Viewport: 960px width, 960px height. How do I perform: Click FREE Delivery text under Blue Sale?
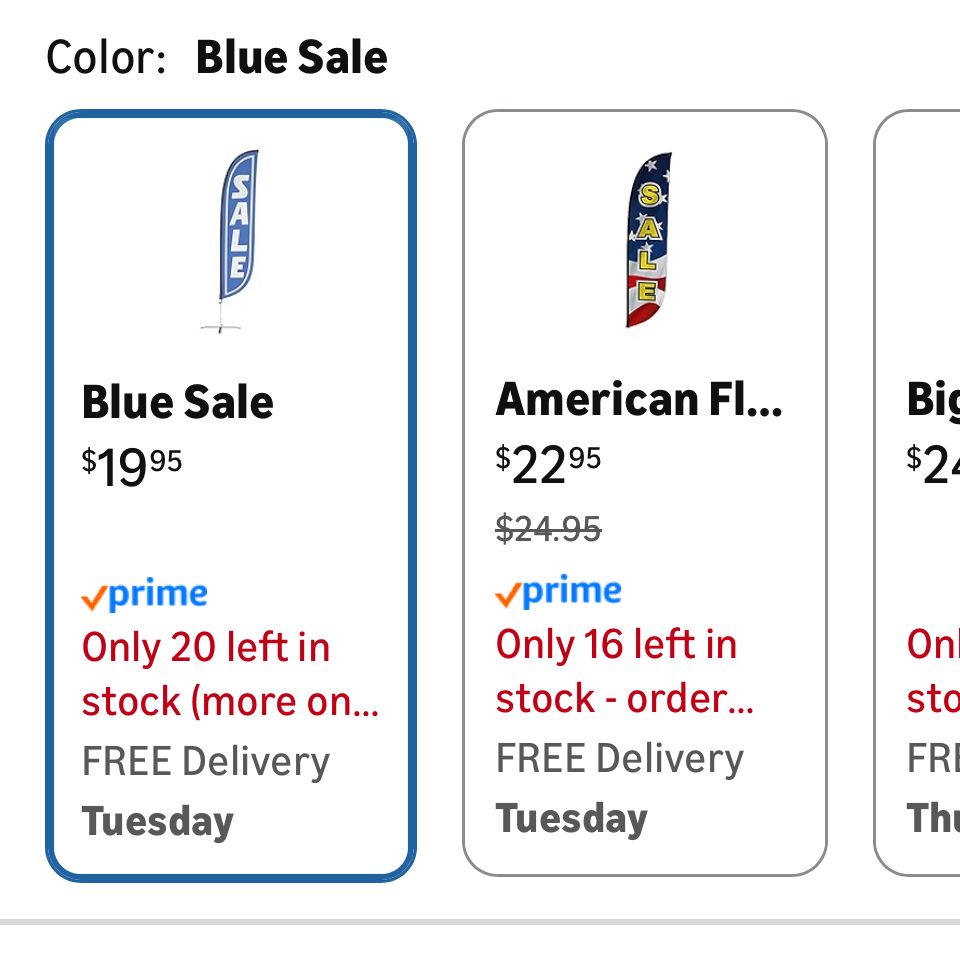coord(206,762)
